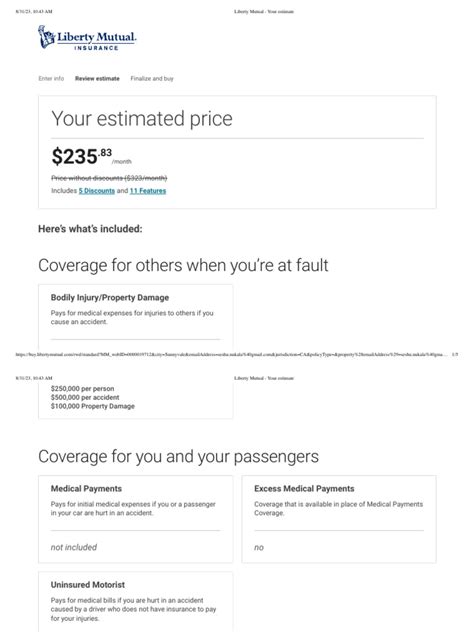474x632 pixels.
Task: Click the Uninsured Motorist coverage heading
Action: (x=87, y=584)
